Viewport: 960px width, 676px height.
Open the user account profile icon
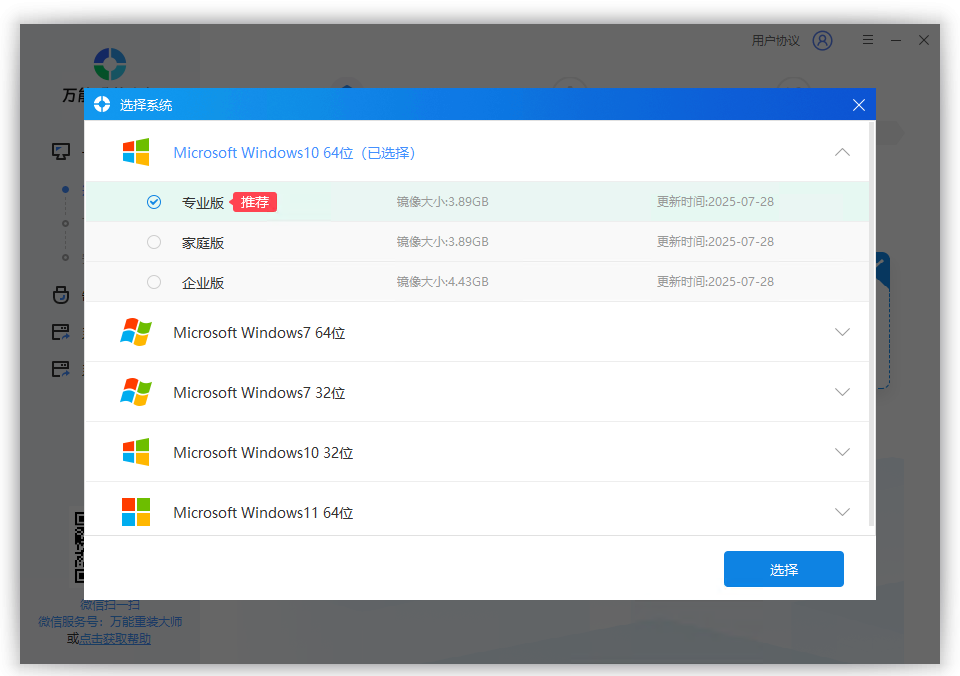pyautogui.click(x=822, y=40)
